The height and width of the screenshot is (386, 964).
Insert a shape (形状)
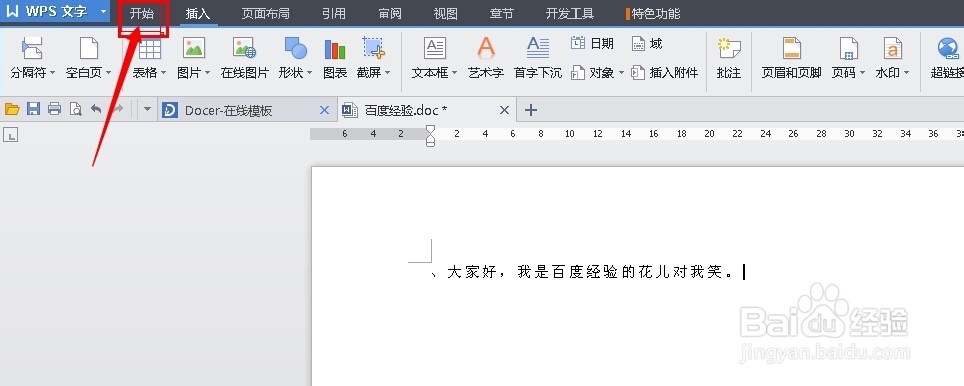tap(295, 58)
